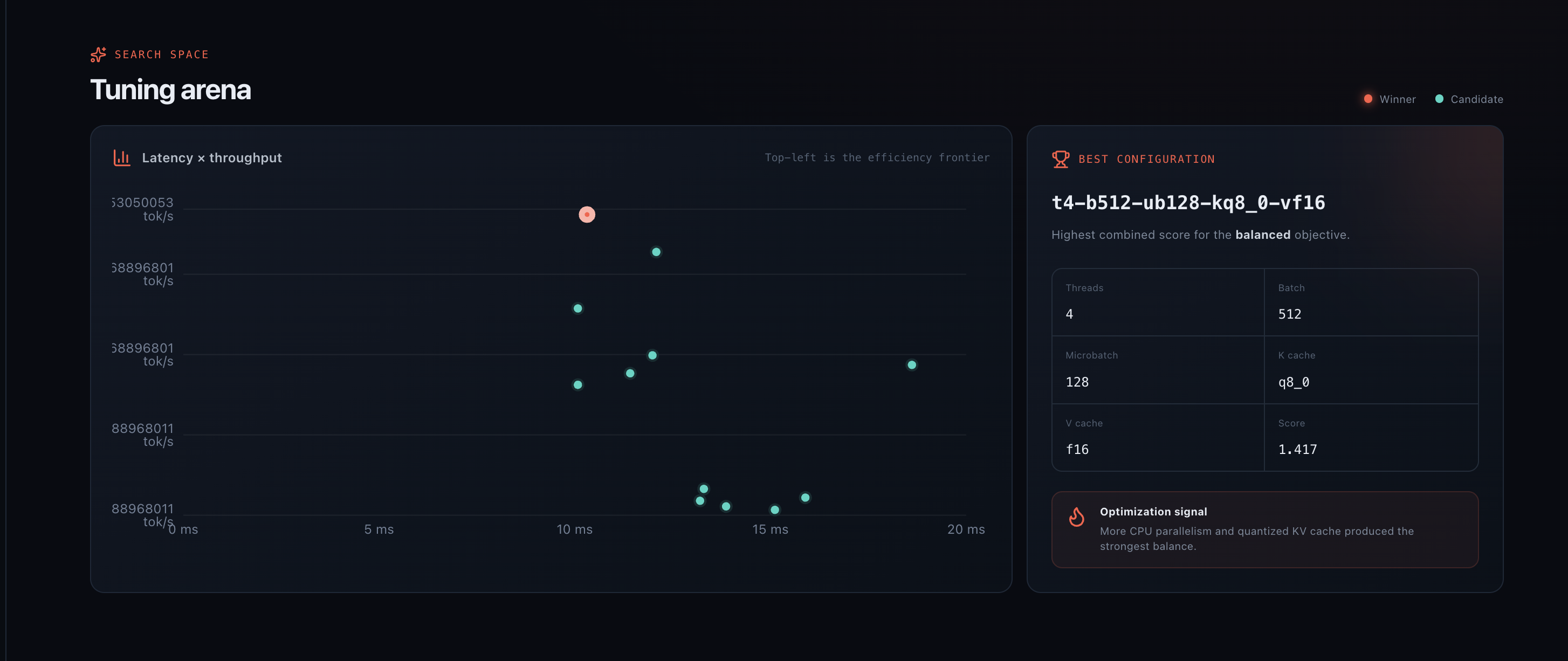1568x661 pixels.
Task: Select the rightmost candidate point near 20 ms
Action: 912,365
